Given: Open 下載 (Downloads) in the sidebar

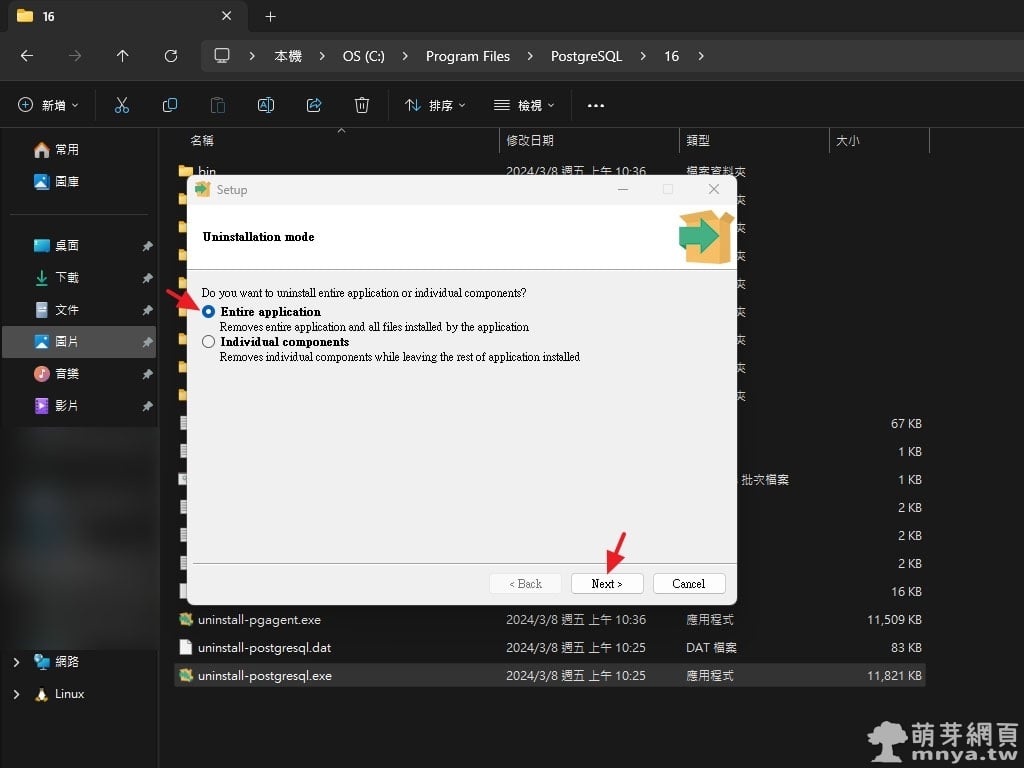Looking at the screenshot, I should [x=66, y=278].
